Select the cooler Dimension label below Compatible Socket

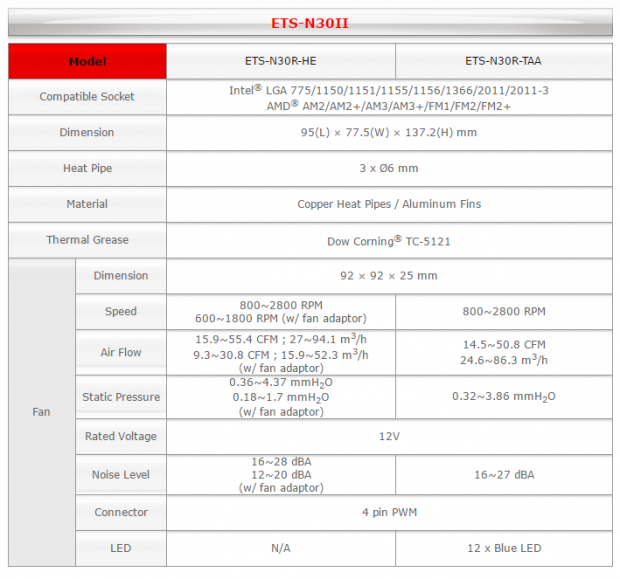pyautogui.click(x=87, y=132)
